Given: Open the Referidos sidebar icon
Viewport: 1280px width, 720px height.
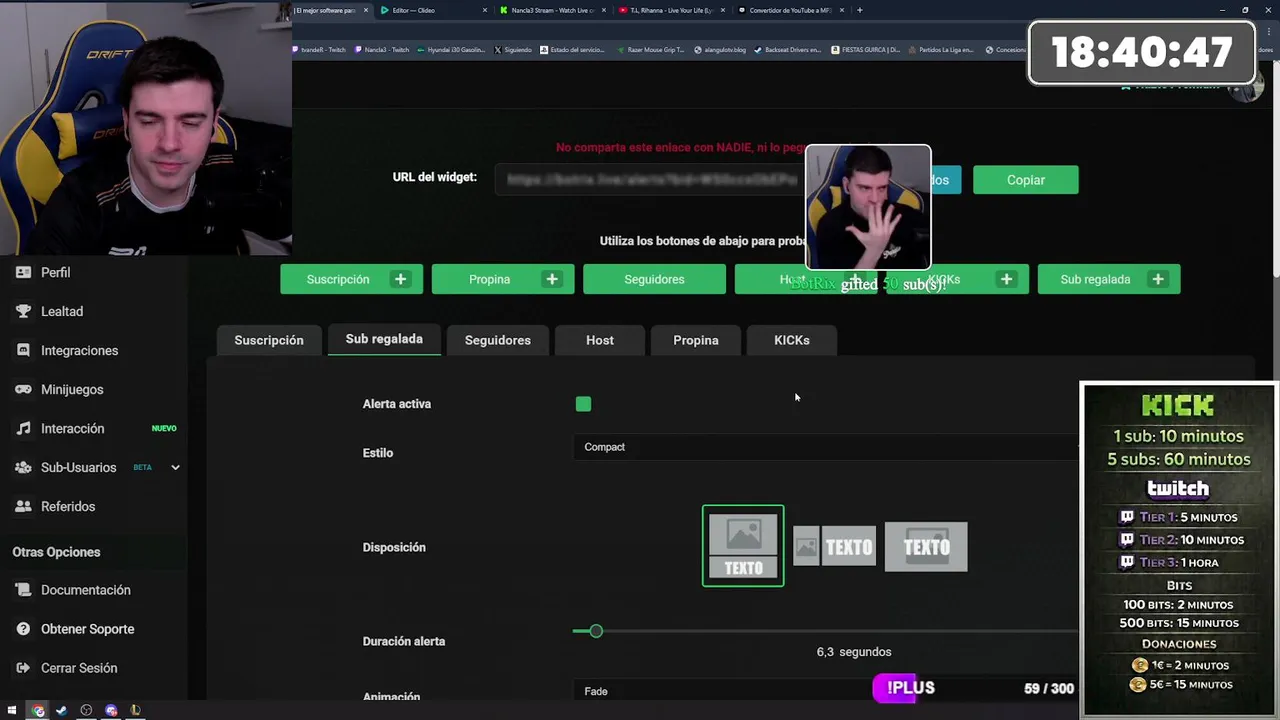Looking at the screenshot, I should (x=23, y=506).
